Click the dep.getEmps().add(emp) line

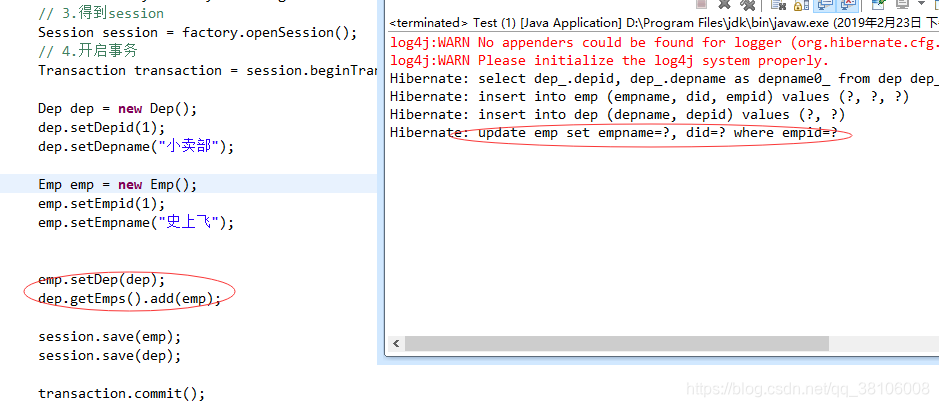point(129,298)
